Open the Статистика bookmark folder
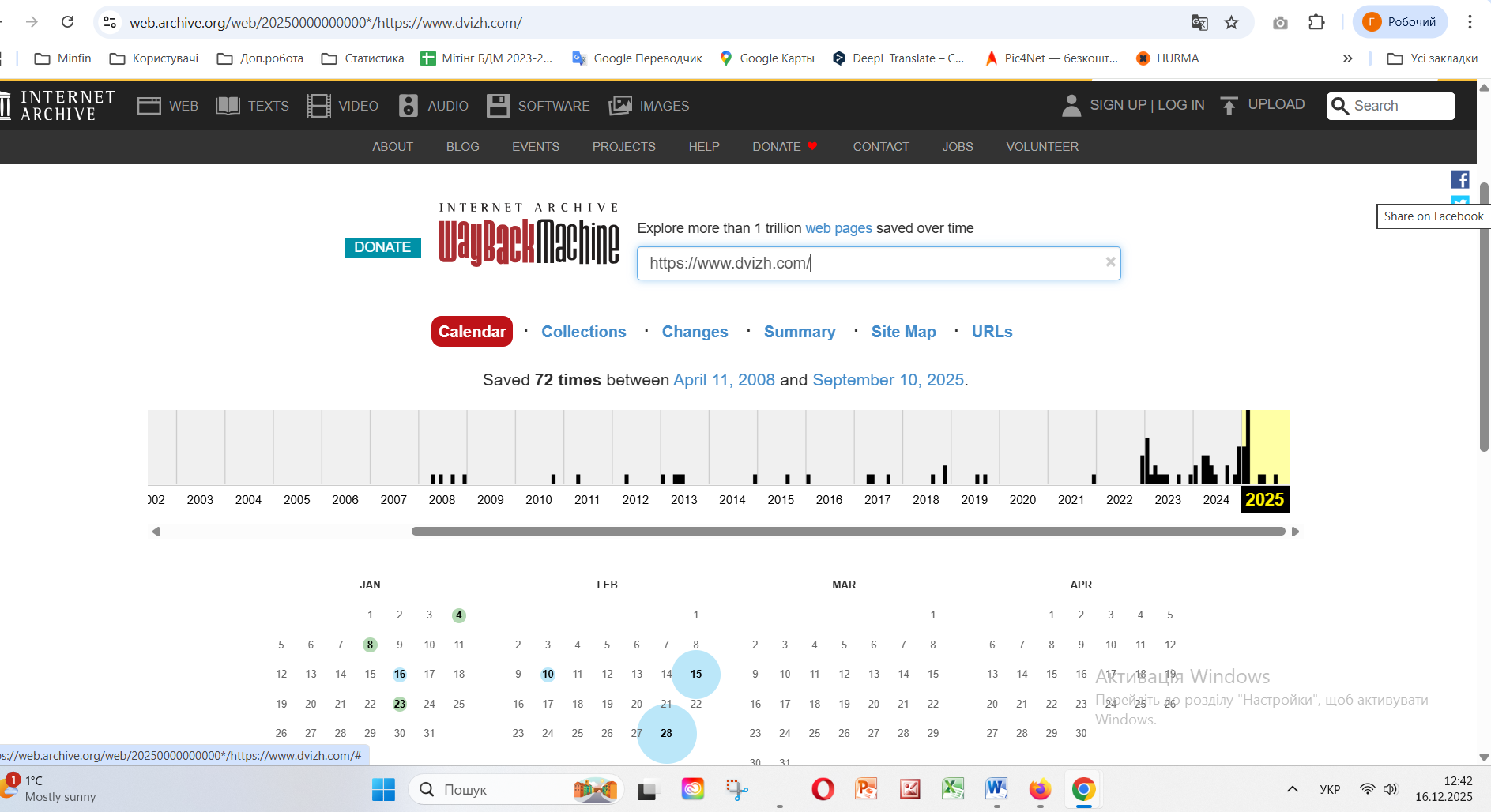Image resolution: width=1491 pixels, height=812 pixels. [363, 58]
